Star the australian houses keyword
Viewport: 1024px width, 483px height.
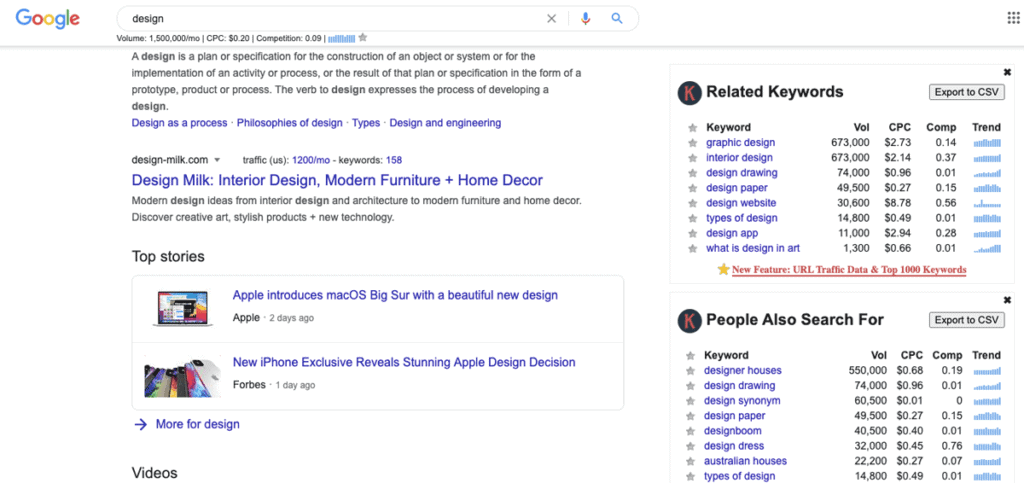[x=690, y=461]
